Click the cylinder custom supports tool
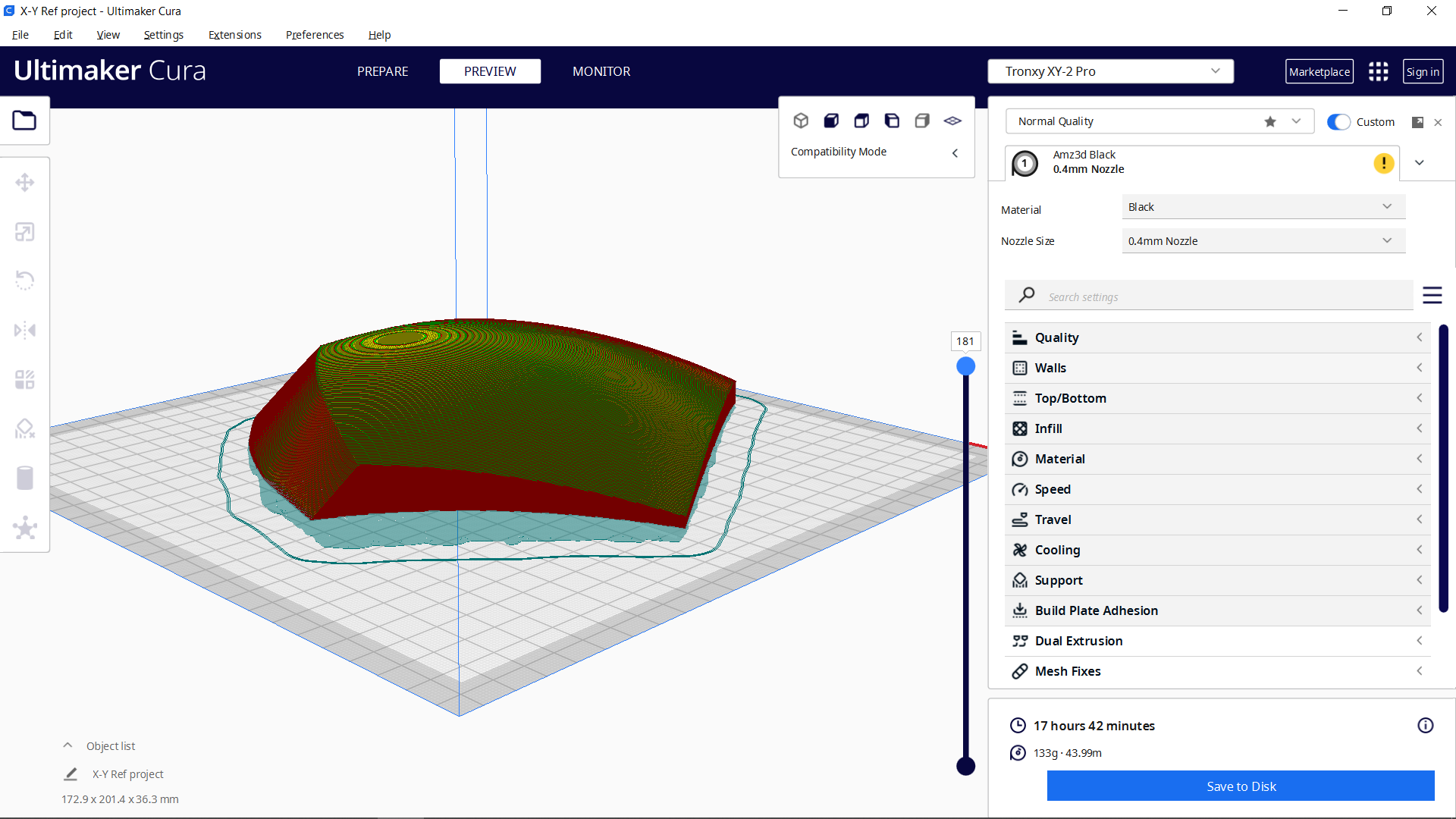Viewport: 1456px width, 819px height. pyautogui.click(x=24, y=478)
